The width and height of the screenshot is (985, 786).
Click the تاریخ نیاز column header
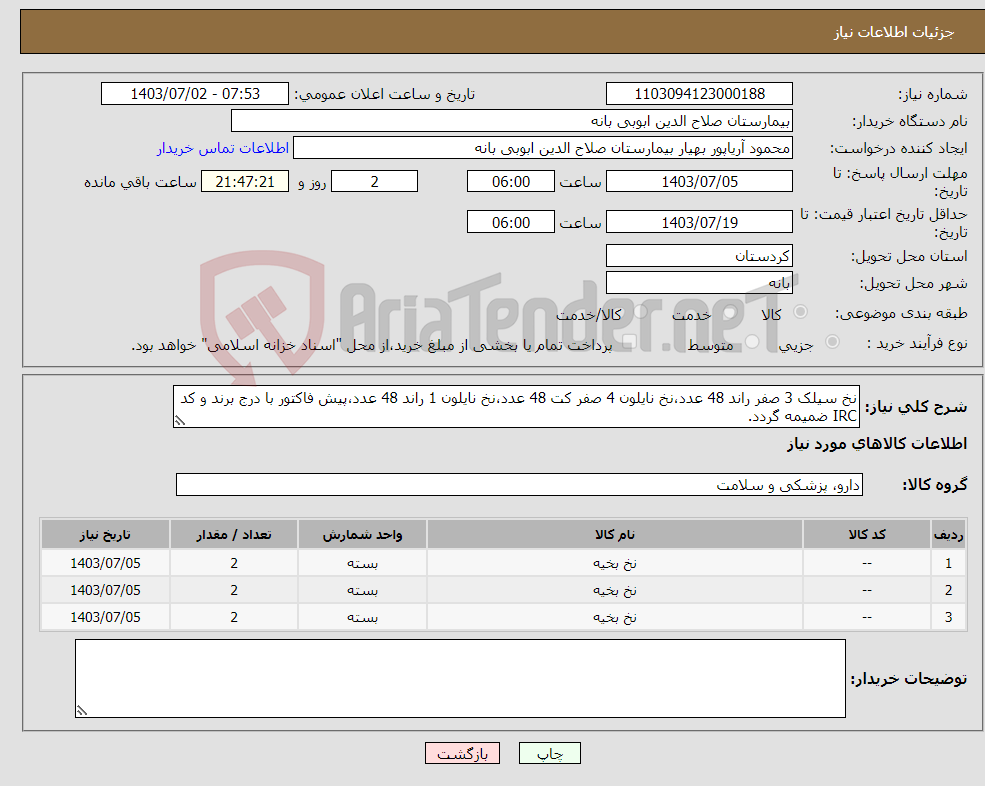[105, 534]
